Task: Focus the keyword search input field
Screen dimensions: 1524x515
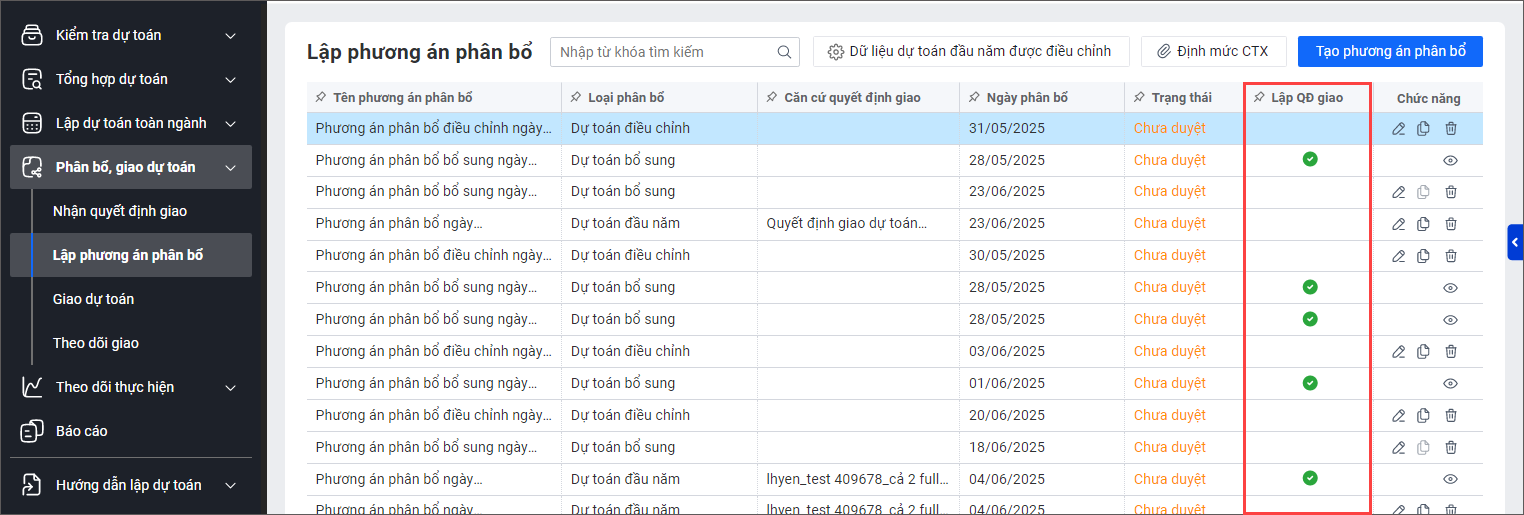Action: click(665, 52)
